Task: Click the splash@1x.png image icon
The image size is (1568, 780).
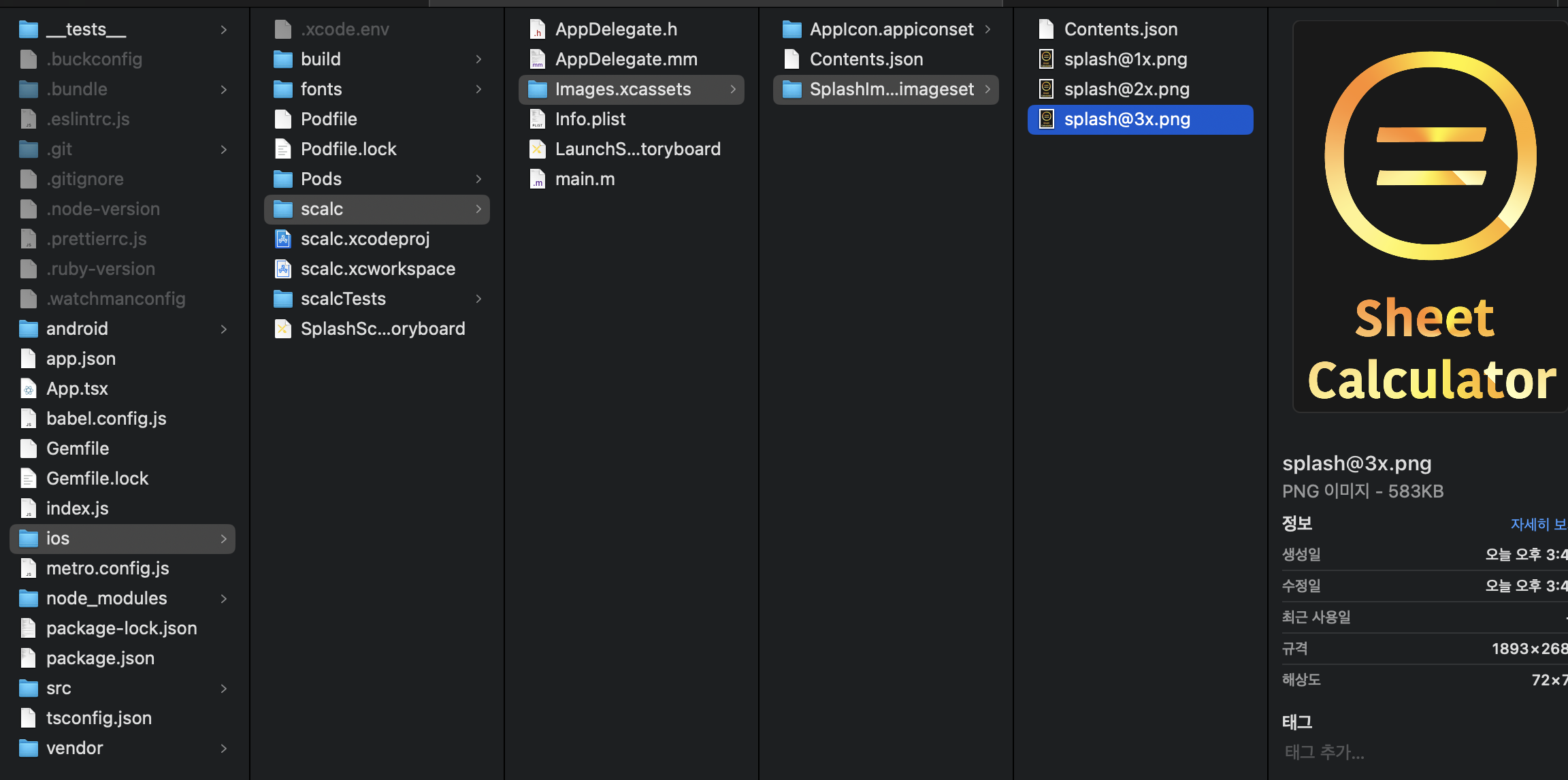Action: pos(1047,59)
